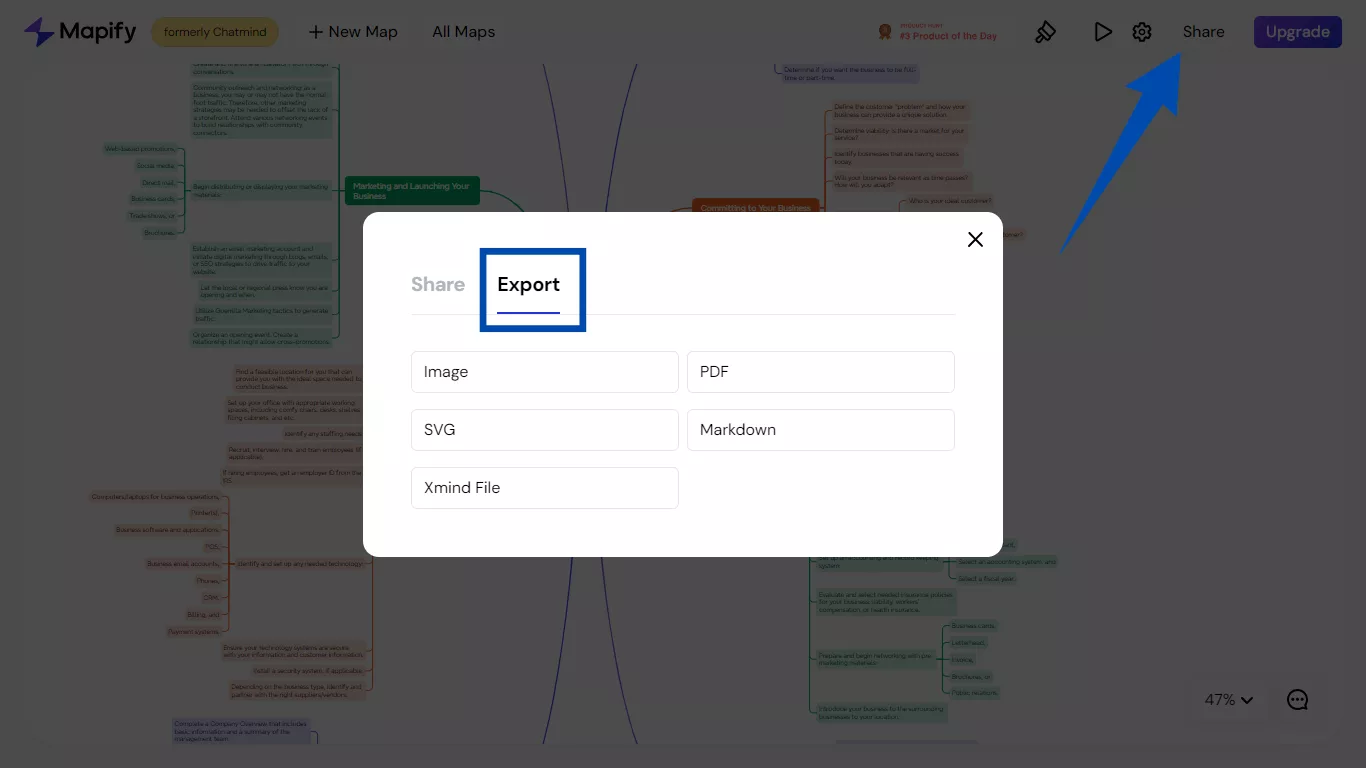Open settings gear icon
This screenshot has height=768, width=1366.
(1142, 32)
